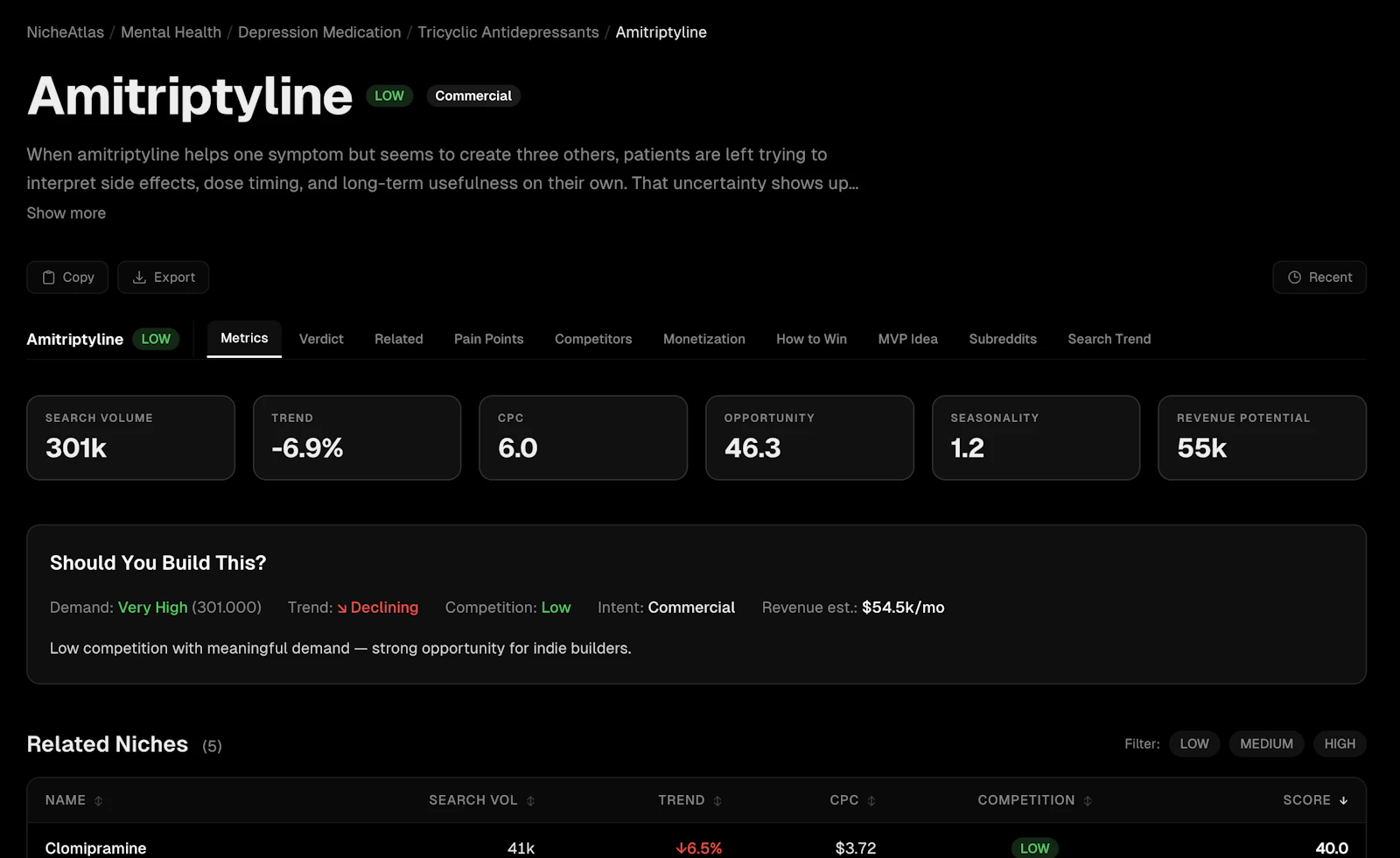Click the Very High demand value
1400x858 pixels.
(153, 608)
